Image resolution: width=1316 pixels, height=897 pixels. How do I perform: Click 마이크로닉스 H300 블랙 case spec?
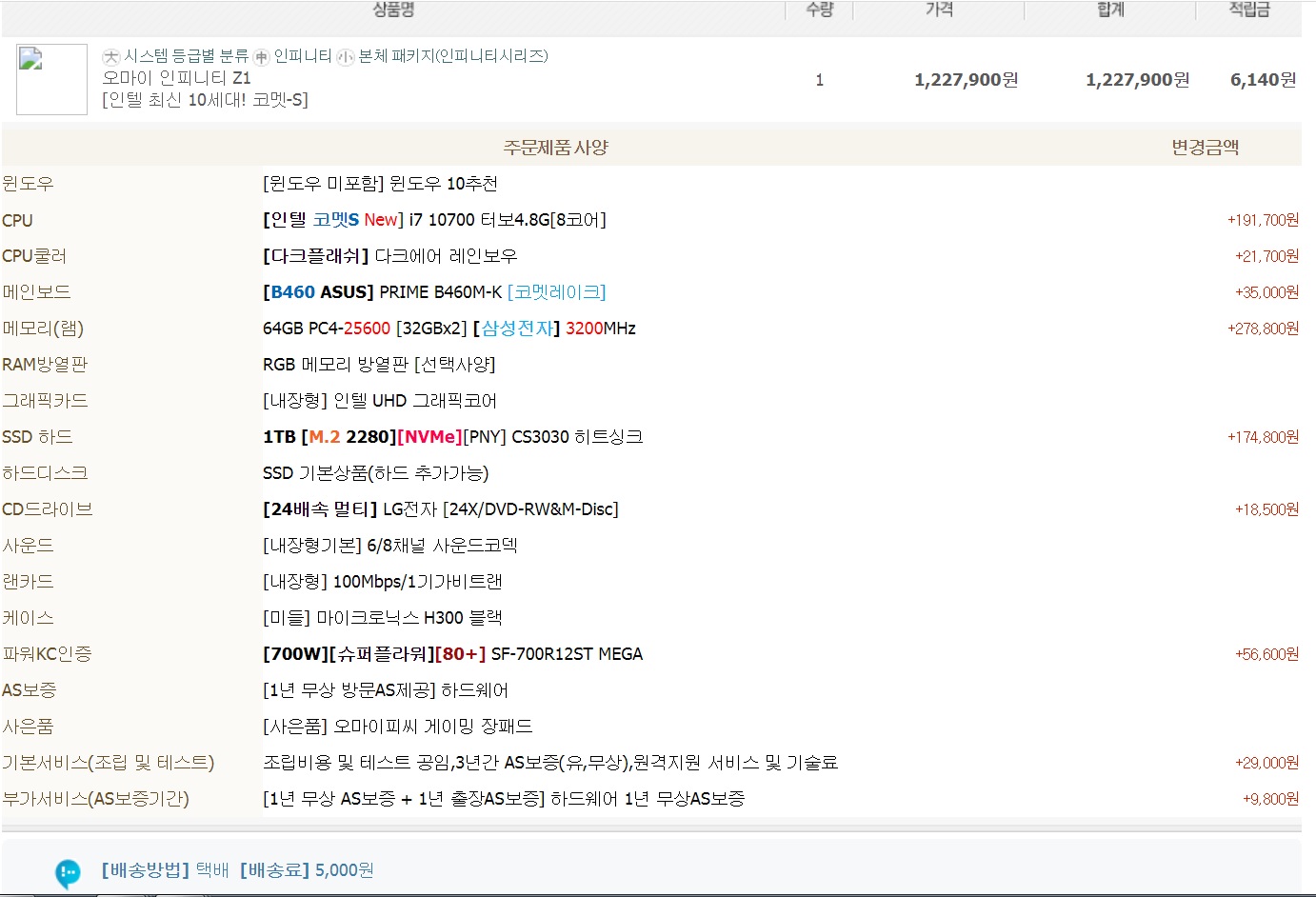pos(383,618)
